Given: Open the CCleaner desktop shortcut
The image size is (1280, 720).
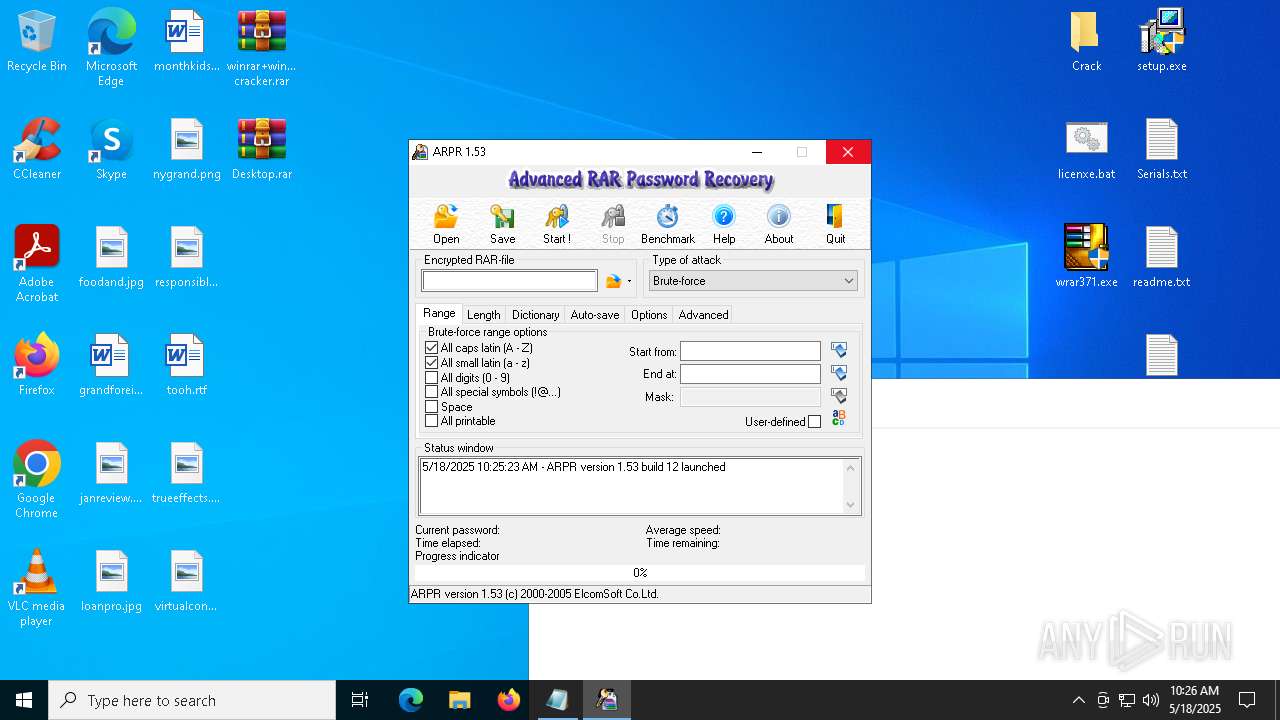Looking at the screenshot, I should click(37, 149).
